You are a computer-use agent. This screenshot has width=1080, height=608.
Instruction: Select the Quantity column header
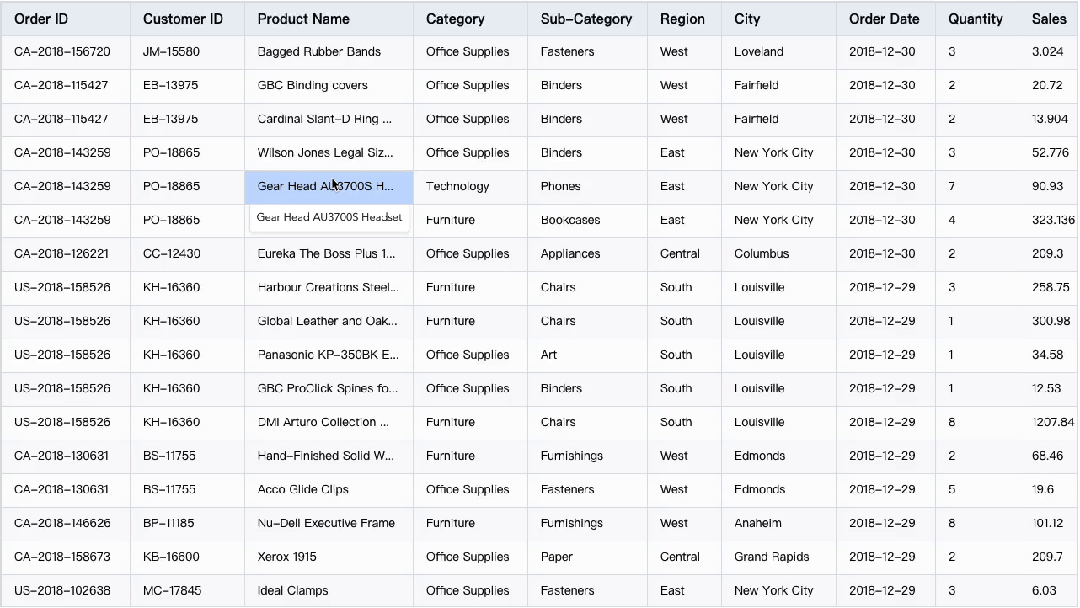(x=975, y=19)
